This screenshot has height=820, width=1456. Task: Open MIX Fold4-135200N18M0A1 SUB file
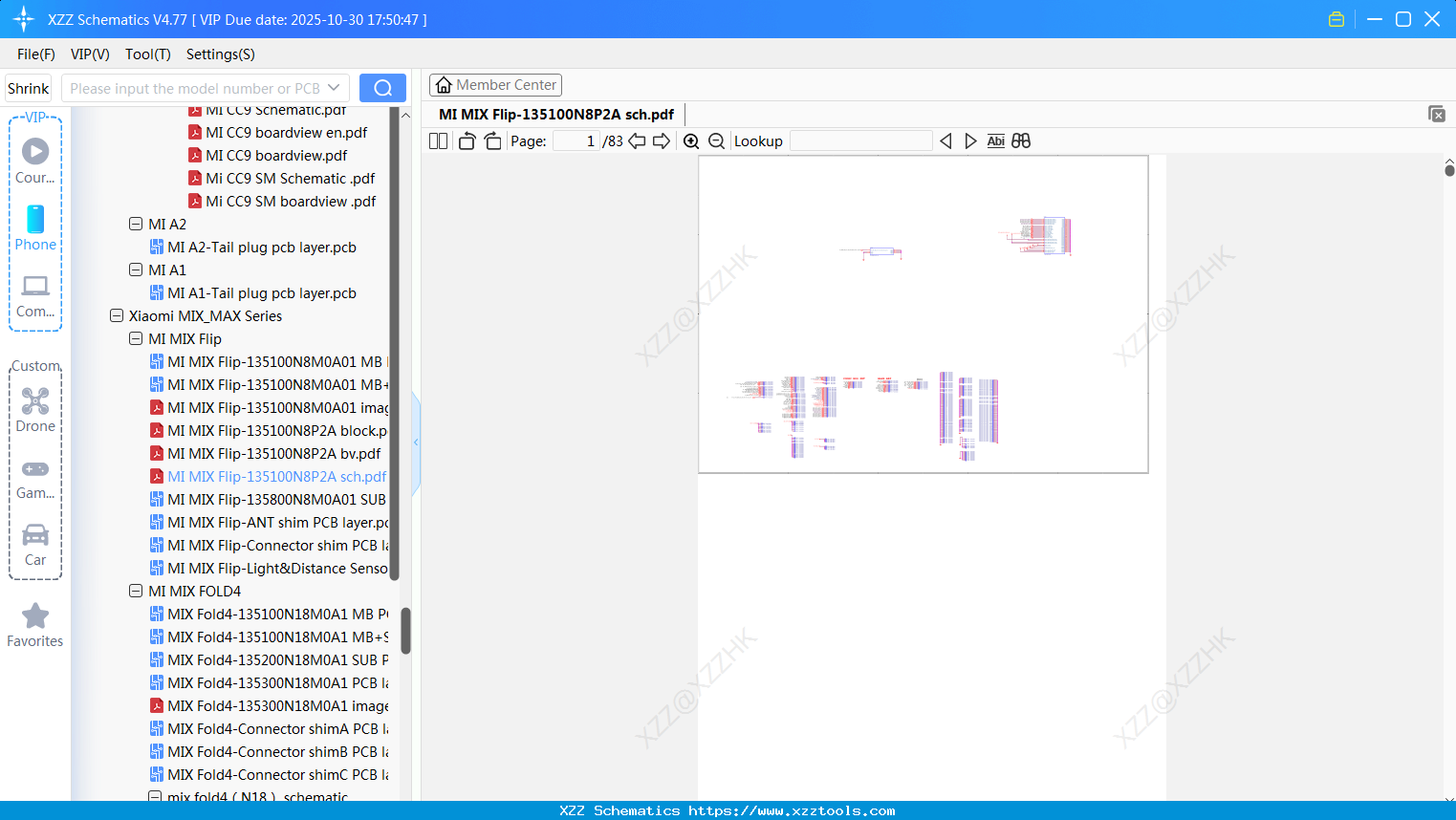coord(269,659)
